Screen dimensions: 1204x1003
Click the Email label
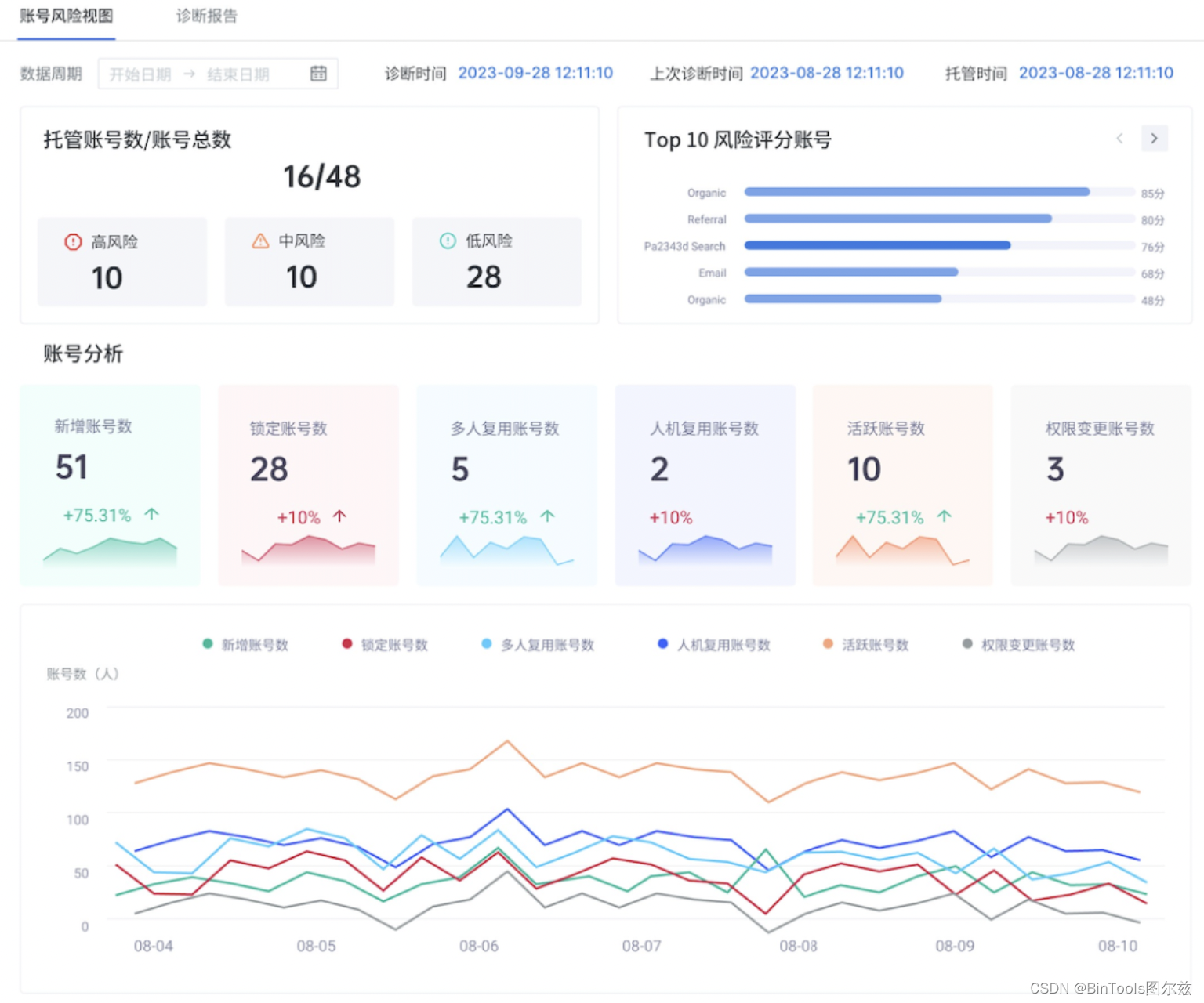[713, 273]
